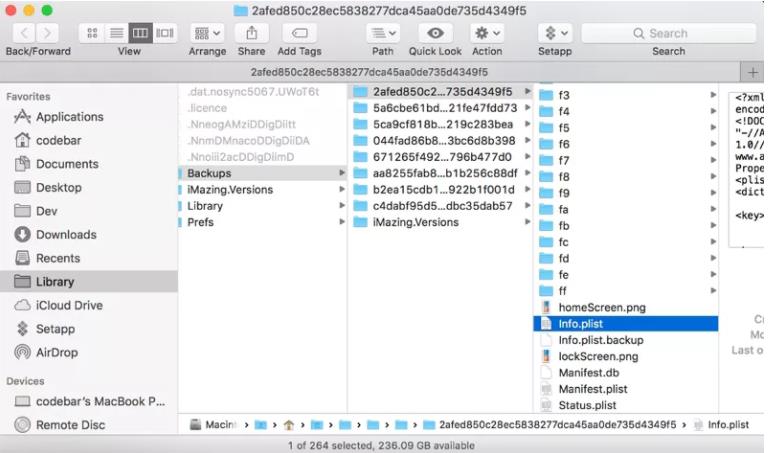770x453 pixels.
Task: Select the iMazing.Versions folder in first column
Action: click(230, 190)
